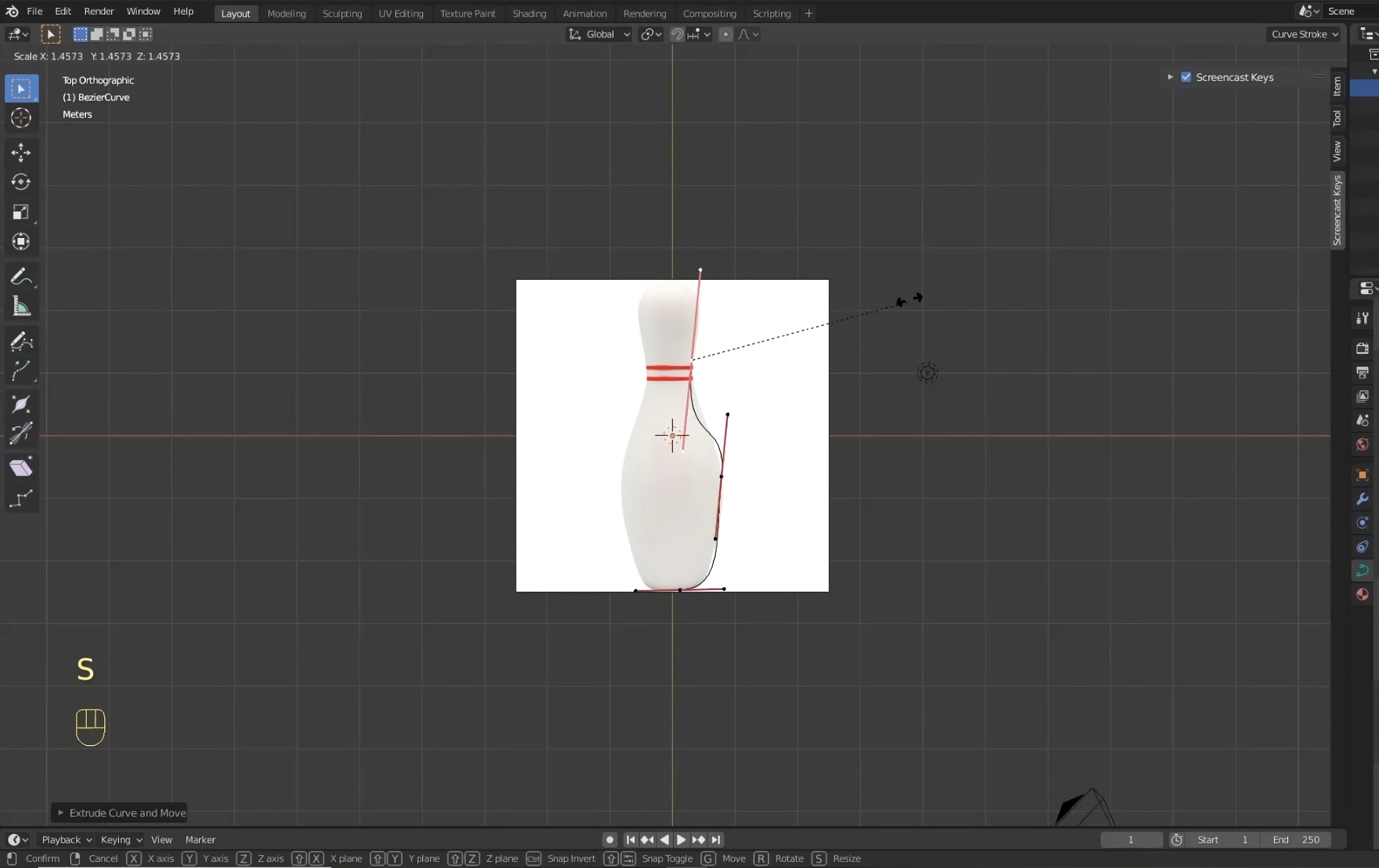
Task: Activate the Move tool
Action: [21, 152]
